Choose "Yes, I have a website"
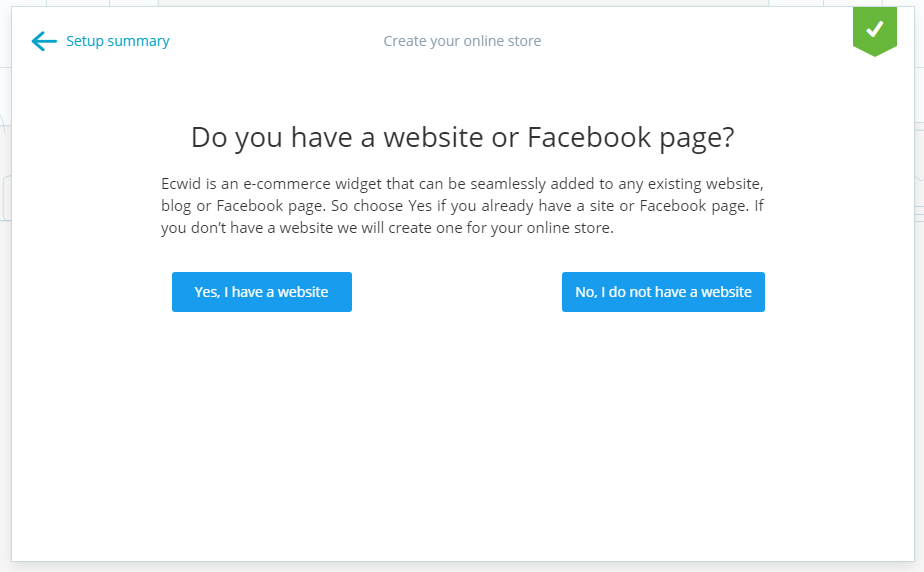Screen dimensions: 924x572 (x=261, y=292)
